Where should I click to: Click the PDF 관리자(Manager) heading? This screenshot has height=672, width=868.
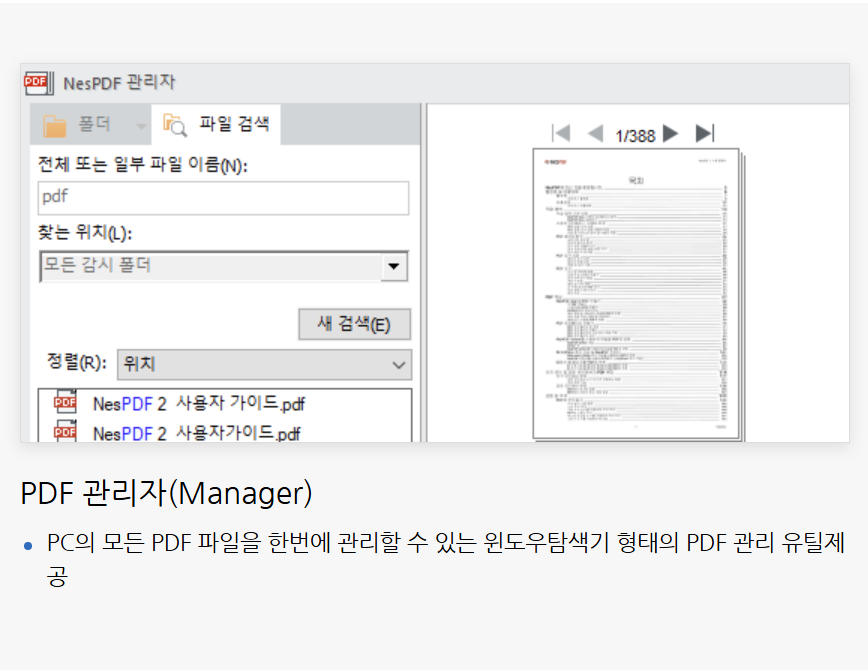click(166, 493)
